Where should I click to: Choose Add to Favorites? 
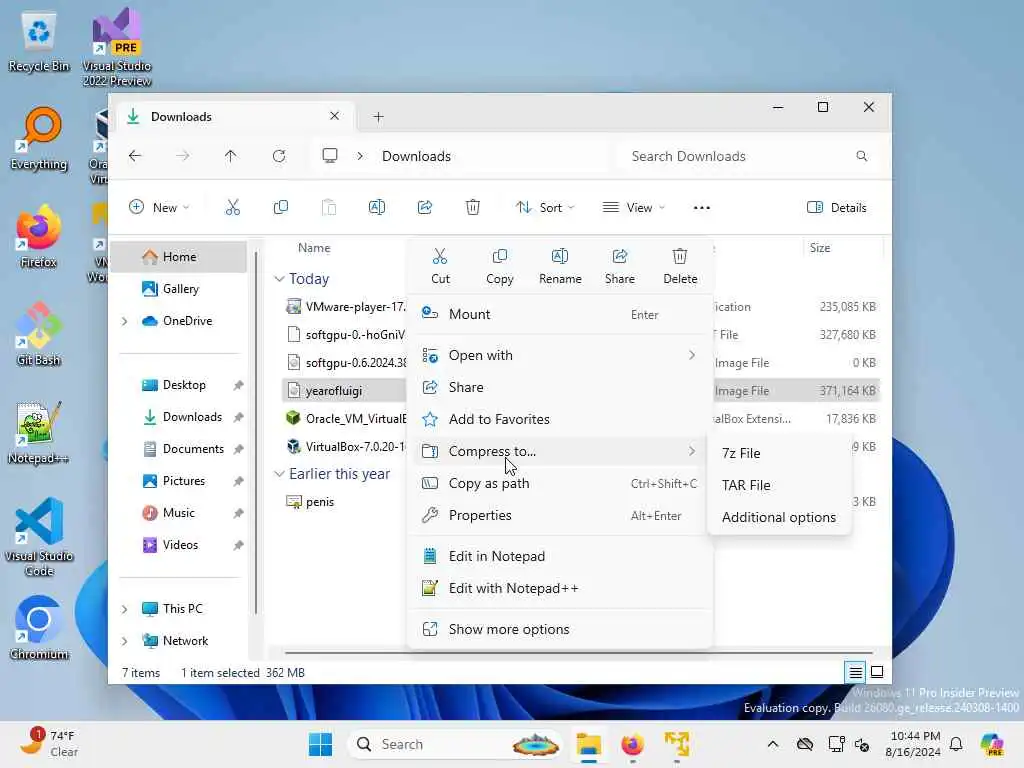coord(560,419)
